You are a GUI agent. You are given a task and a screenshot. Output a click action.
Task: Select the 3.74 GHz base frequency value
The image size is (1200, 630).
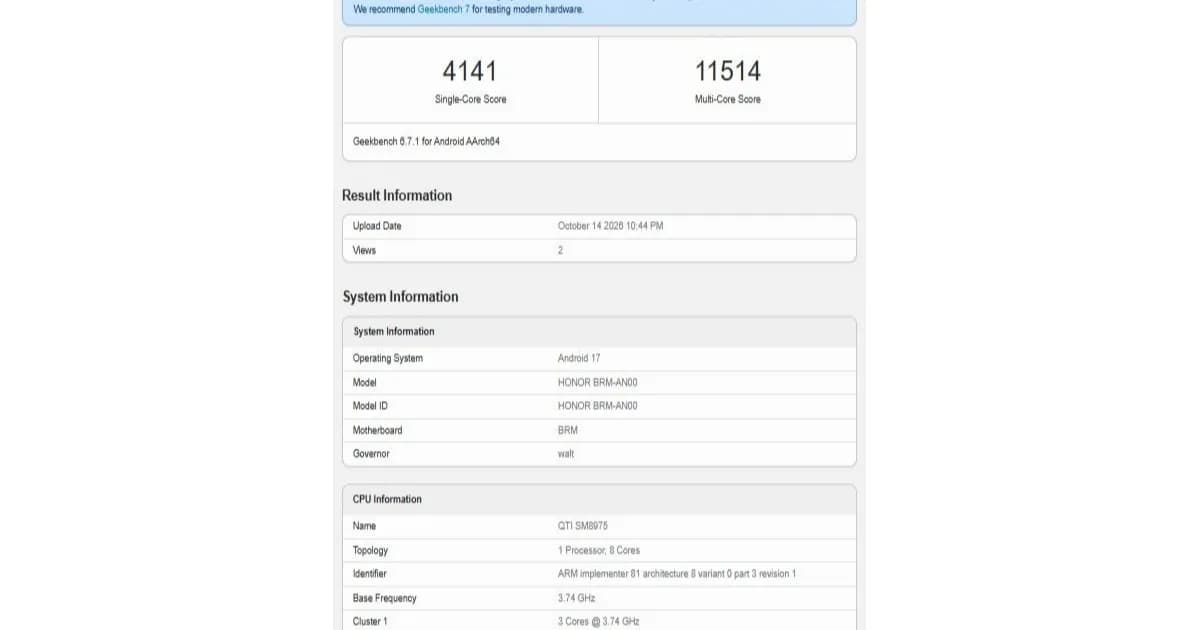coord(577,598)
